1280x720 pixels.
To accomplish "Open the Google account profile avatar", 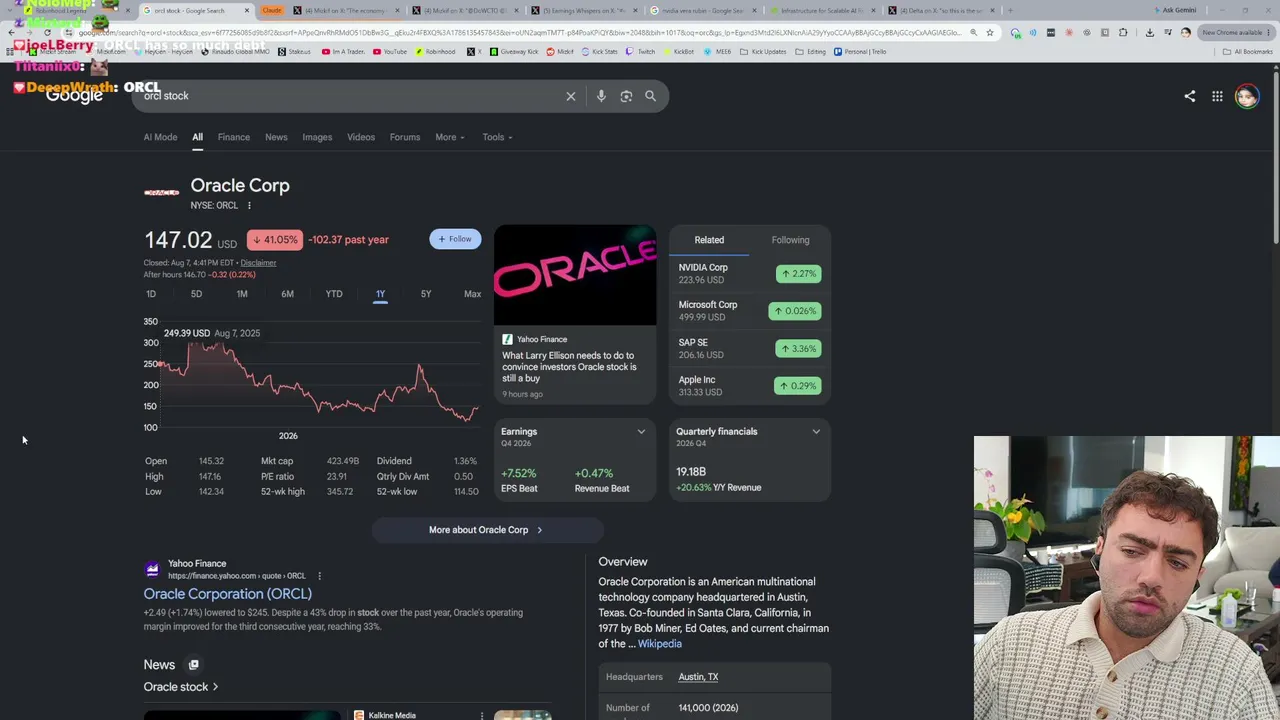I will click(1246, 96).
